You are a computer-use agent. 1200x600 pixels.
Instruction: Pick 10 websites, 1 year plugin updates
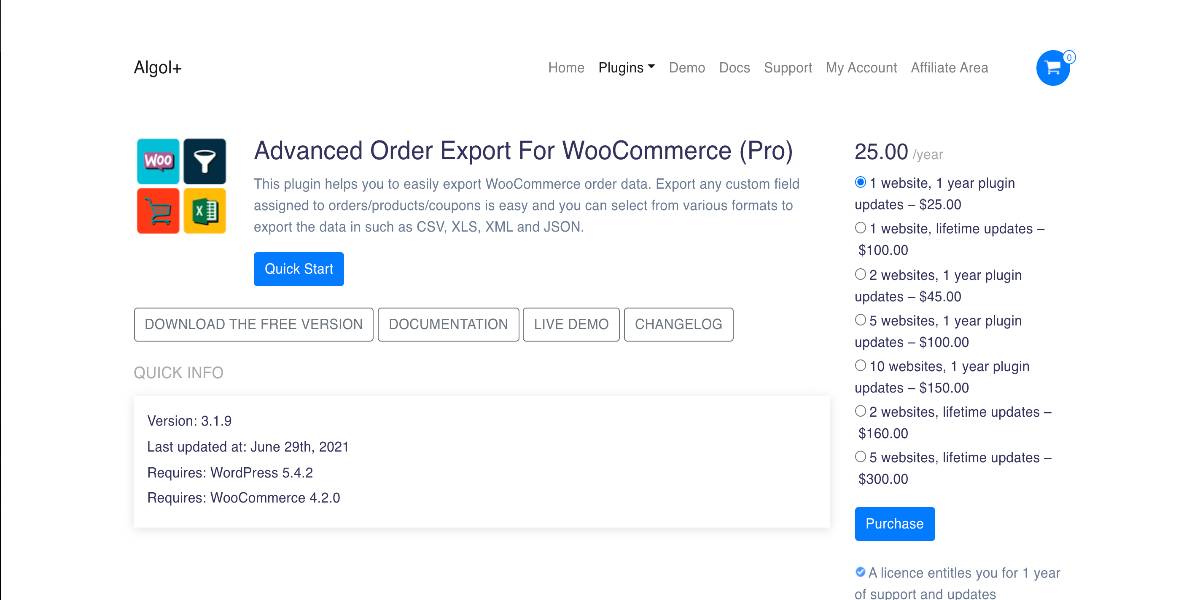(861, 366)
